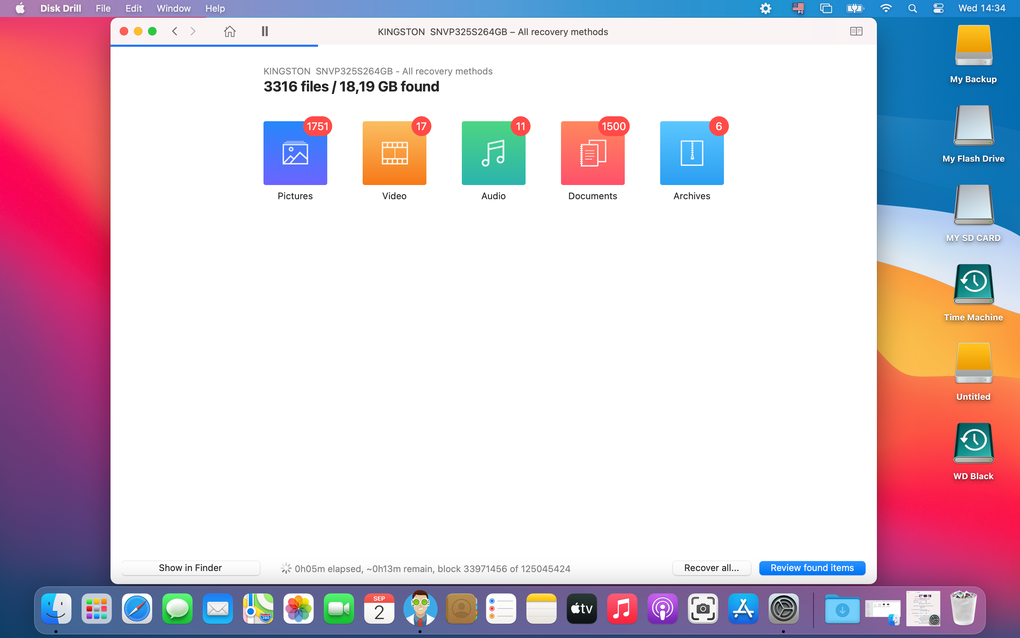The image size is (1020, 638).
Task: Open FaceTime from the Dock
Action: pyautogui.click(x=339, y=609)
